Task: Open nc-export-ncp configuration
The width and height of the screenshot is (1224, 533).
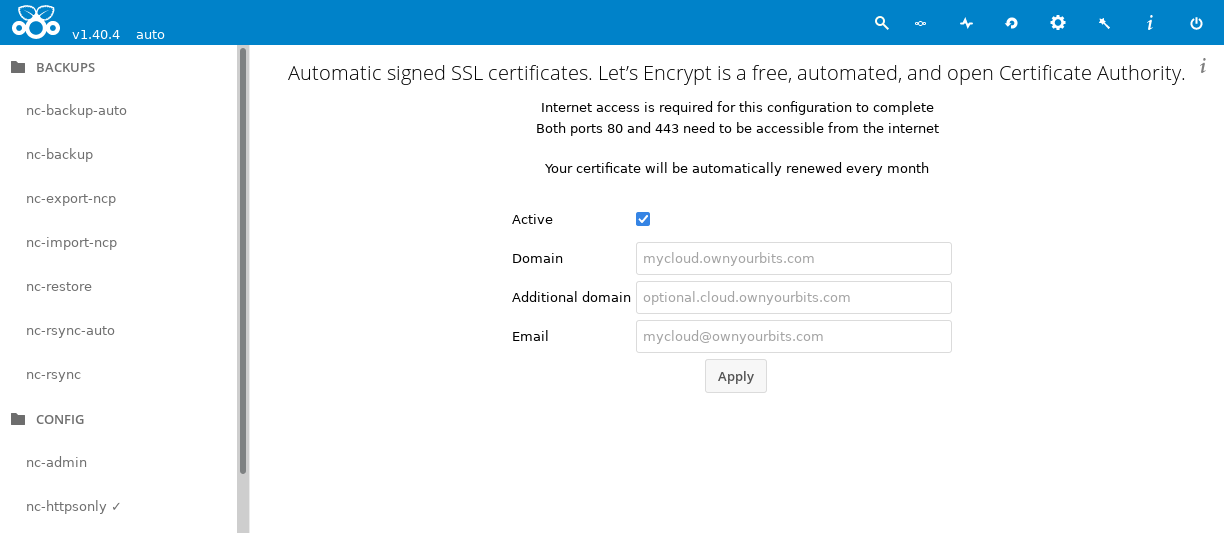Action: pyautogui.click(x=71, y=198)
